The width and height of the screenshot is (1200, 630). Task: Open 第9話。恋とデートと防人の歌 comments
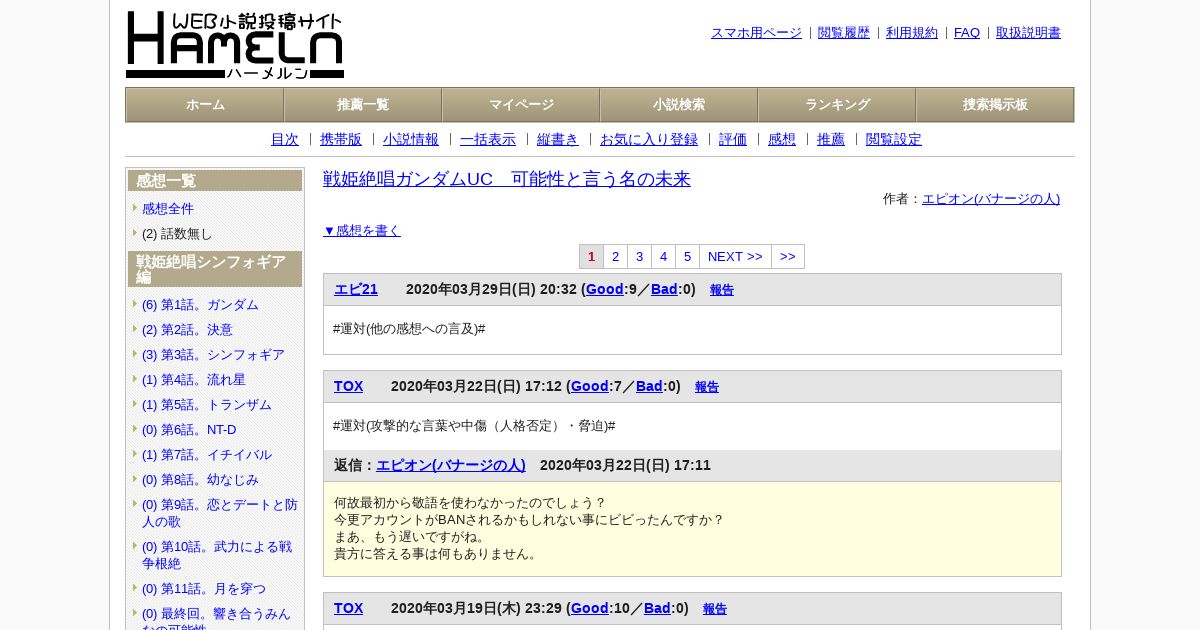(x=220, y=513)
